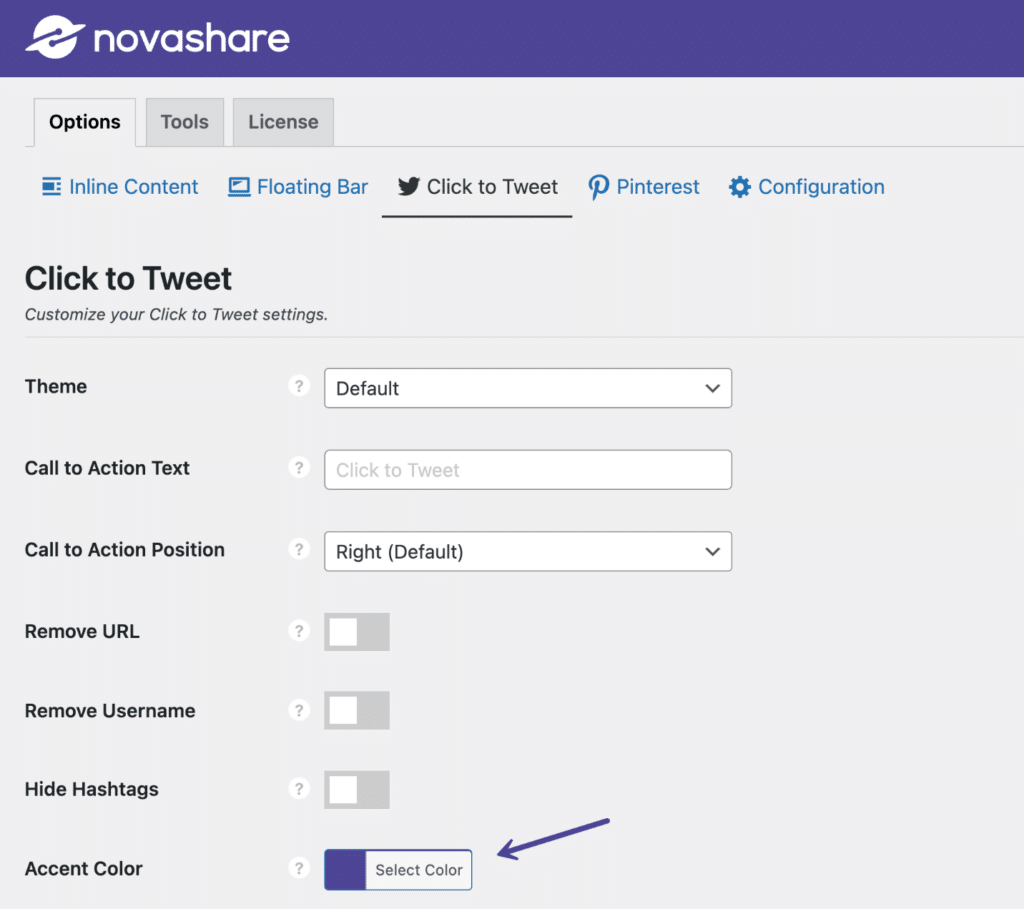The height and width of the screenshot is (909, 1024).
Task: Click the purple accent color swatch
Action: coord(345,870)
